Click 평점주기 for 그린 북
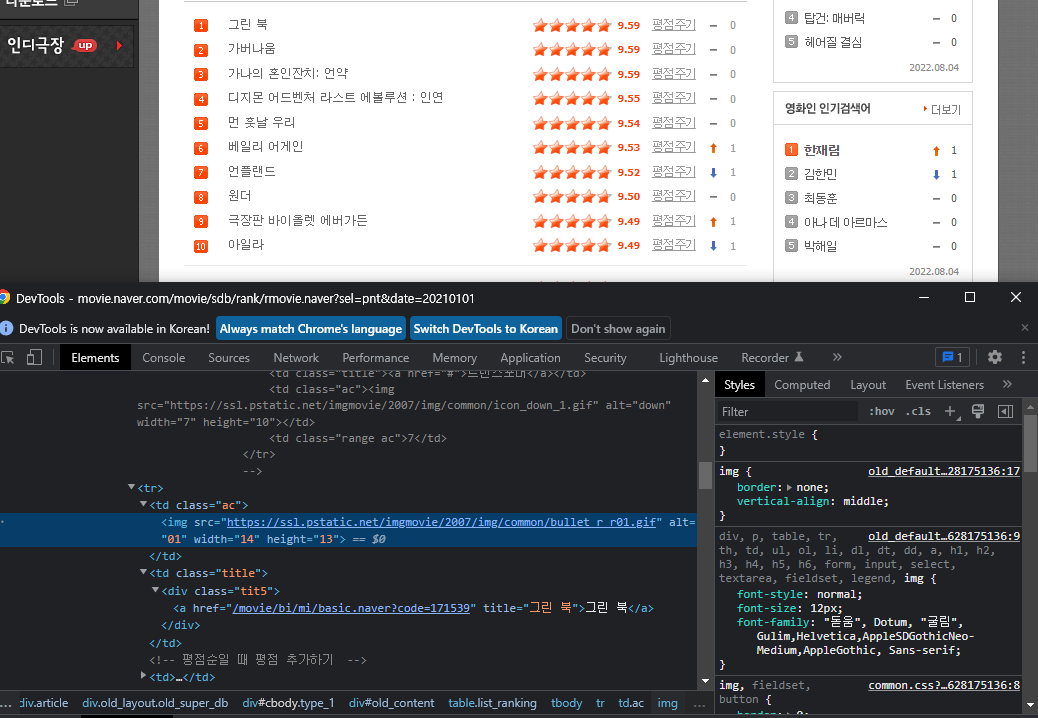This screenshot has width=1038, height=718. [x=673, y=24]
